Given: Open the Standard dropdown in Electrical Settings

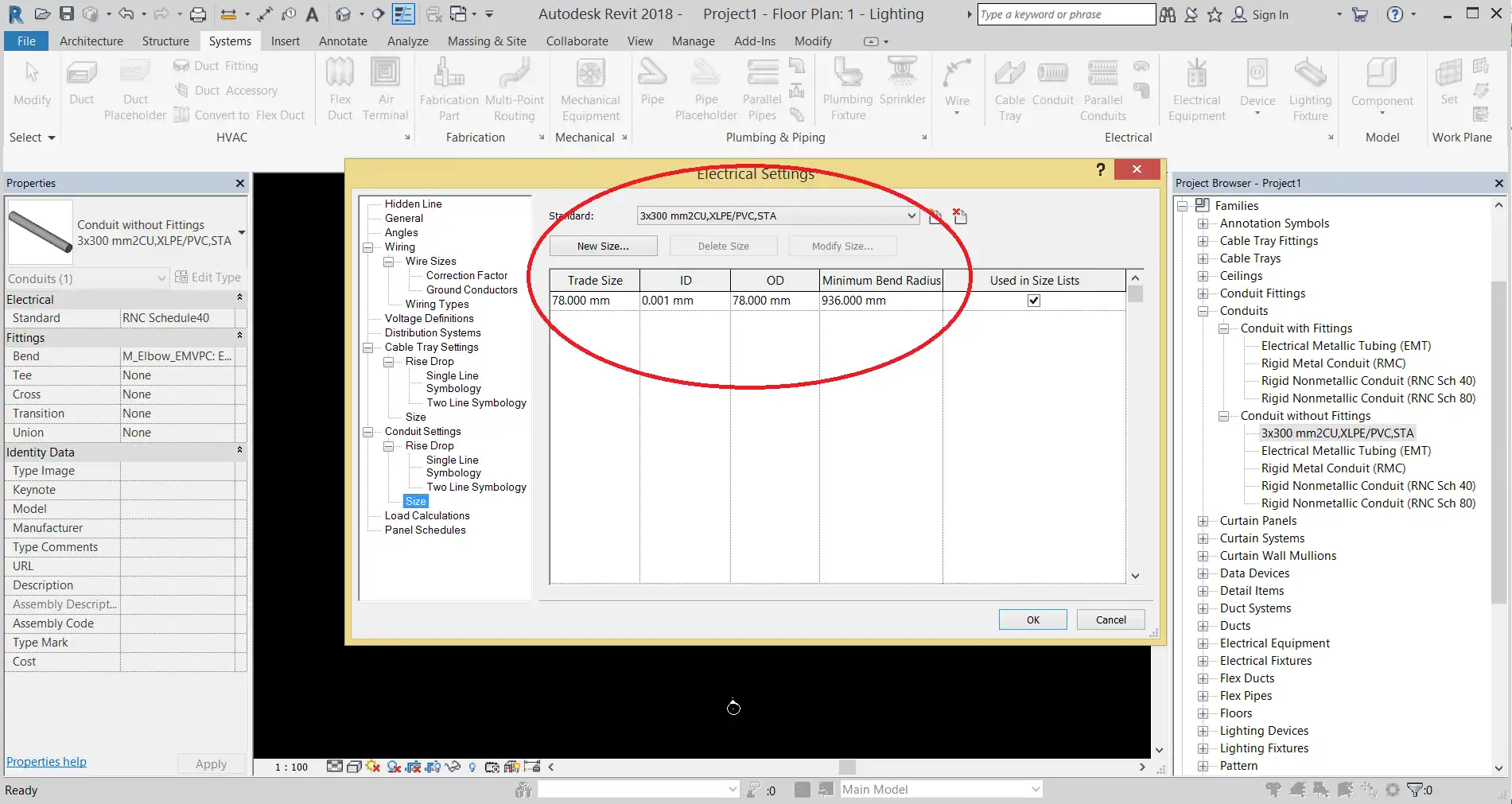Looking at the screenshot, I should 911,216.
